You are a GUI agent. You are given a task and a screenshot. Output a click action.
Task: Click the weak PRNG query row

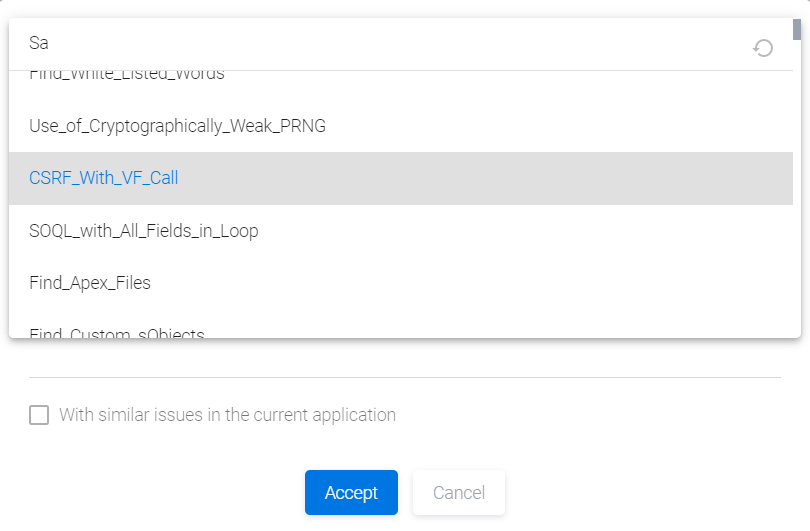tap(400, 126)
